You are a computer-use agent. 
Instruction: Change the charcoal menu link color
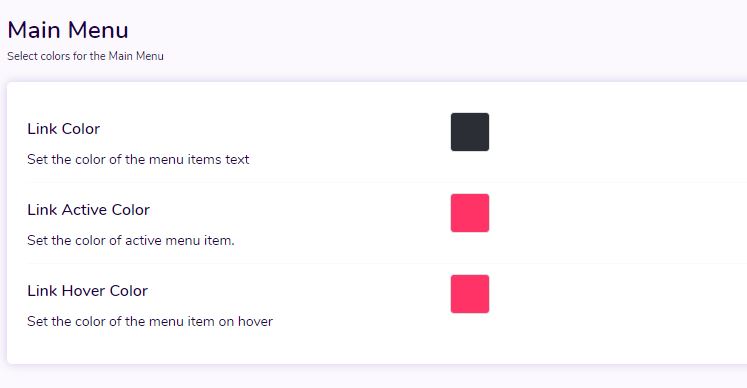click(470, 132)
